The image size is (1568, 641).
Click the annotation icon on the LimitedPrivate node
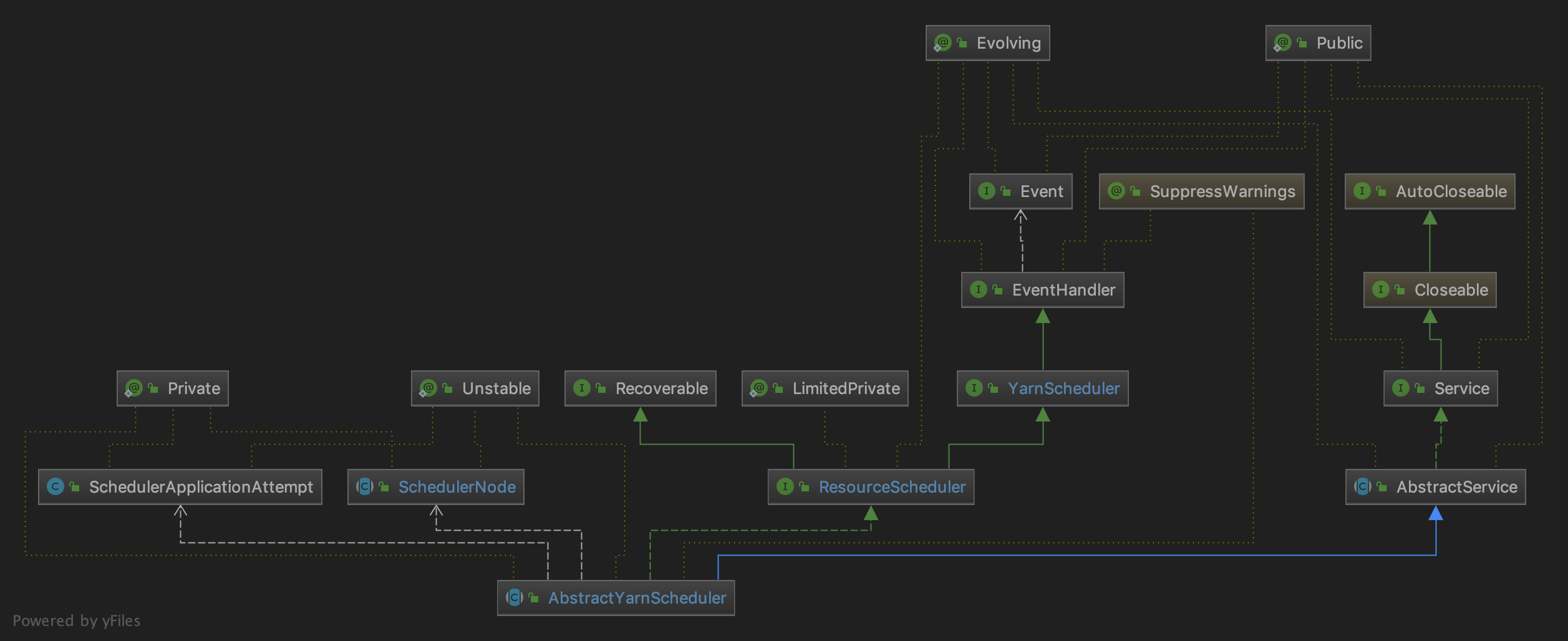tap(758, 388)
